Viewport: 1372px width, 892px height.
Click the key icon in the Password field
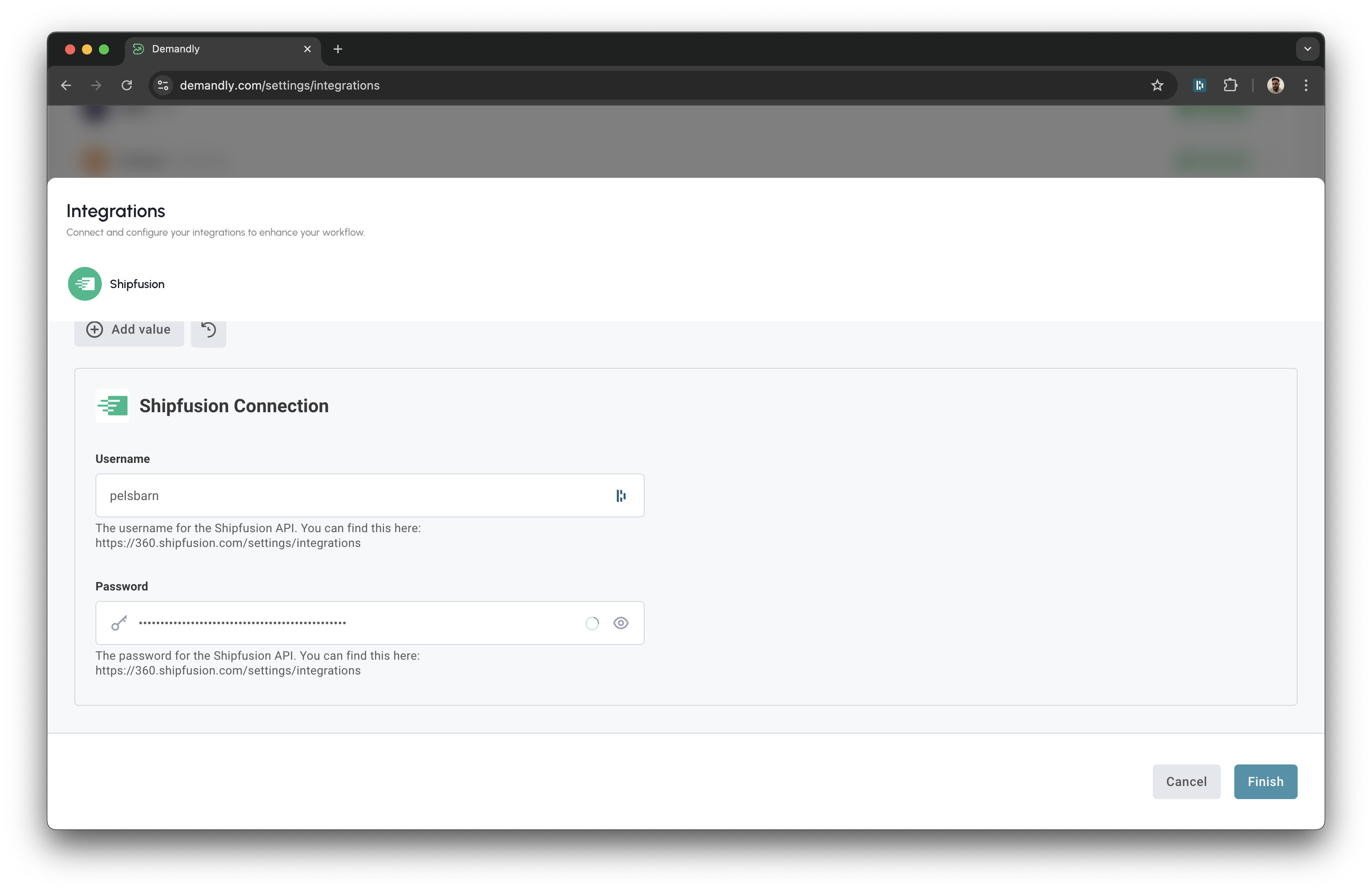pos(118,623)
